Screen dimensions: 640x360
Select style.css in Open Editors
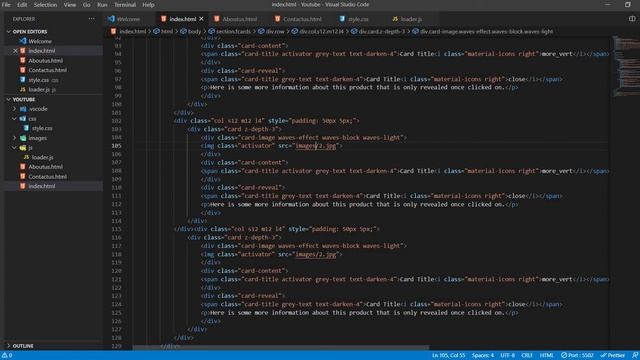[38, 80]
